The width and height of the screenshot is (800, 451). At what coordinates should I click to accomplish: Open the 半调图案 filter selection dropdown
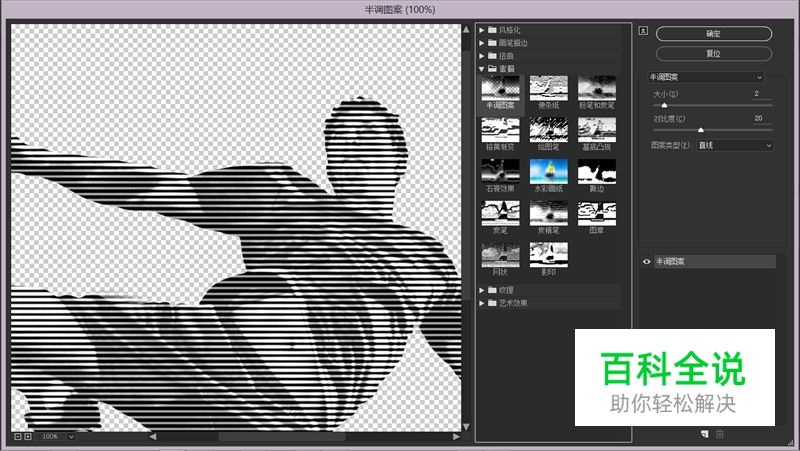click(707, 77)
